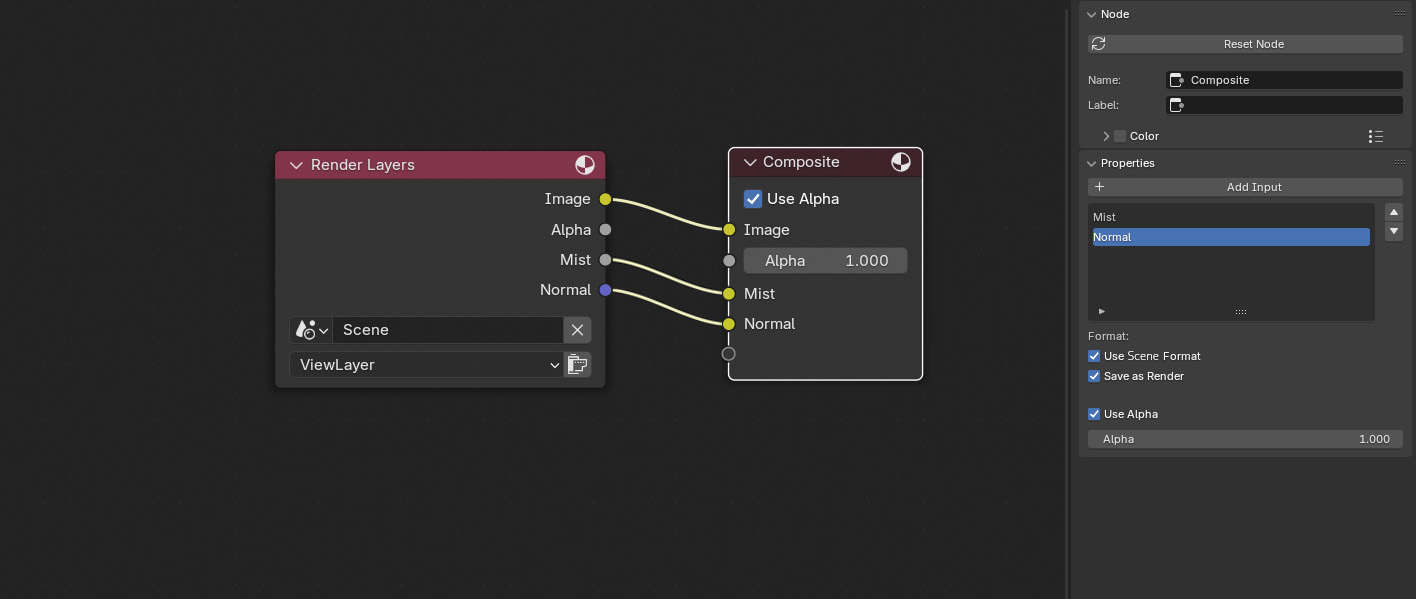Collapse the Properties panel in the sidebar

[x=1090, y=163]
